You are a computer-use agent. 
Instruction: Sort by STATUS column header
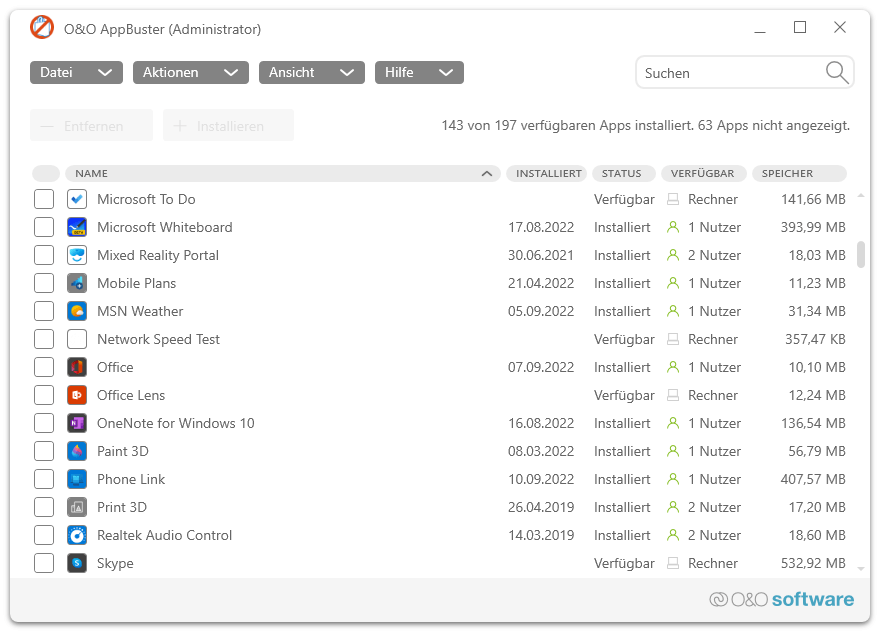point(624,173)
